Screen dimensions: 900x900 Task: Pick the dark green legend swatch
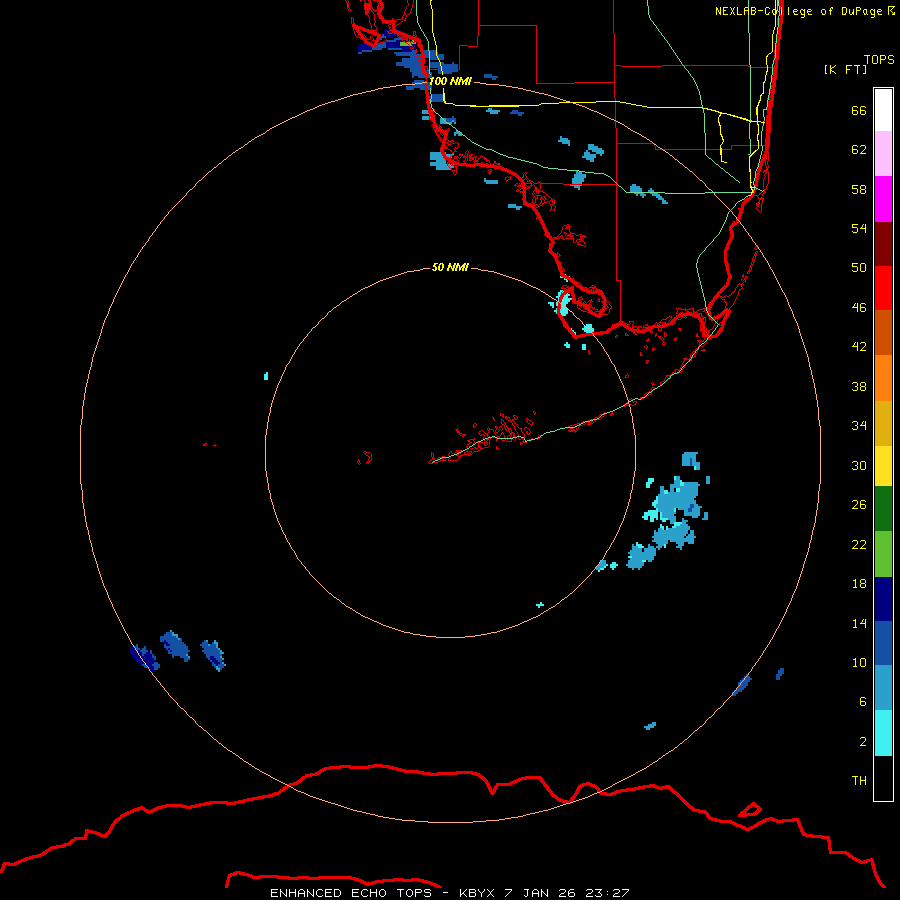[883, 509]
